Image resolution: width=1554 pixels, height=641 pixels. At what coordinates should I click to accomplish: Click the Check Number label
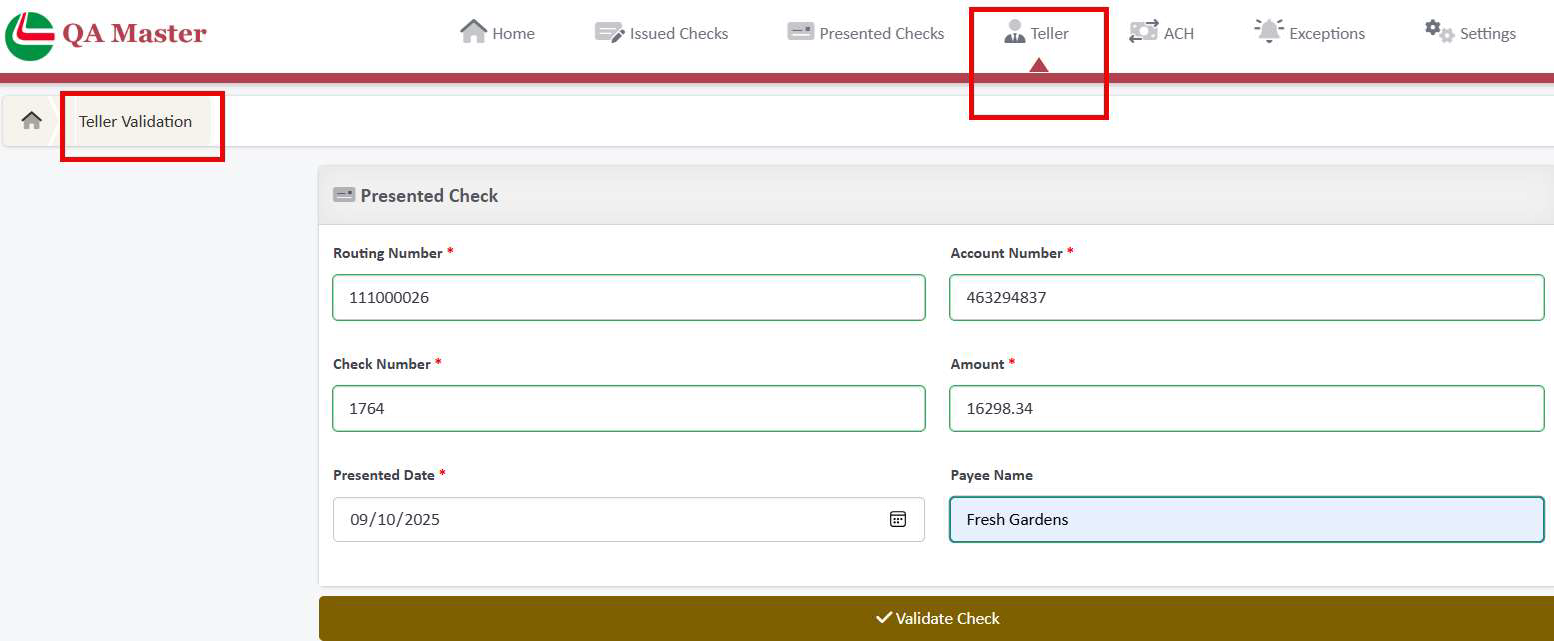tap(382, 364)
